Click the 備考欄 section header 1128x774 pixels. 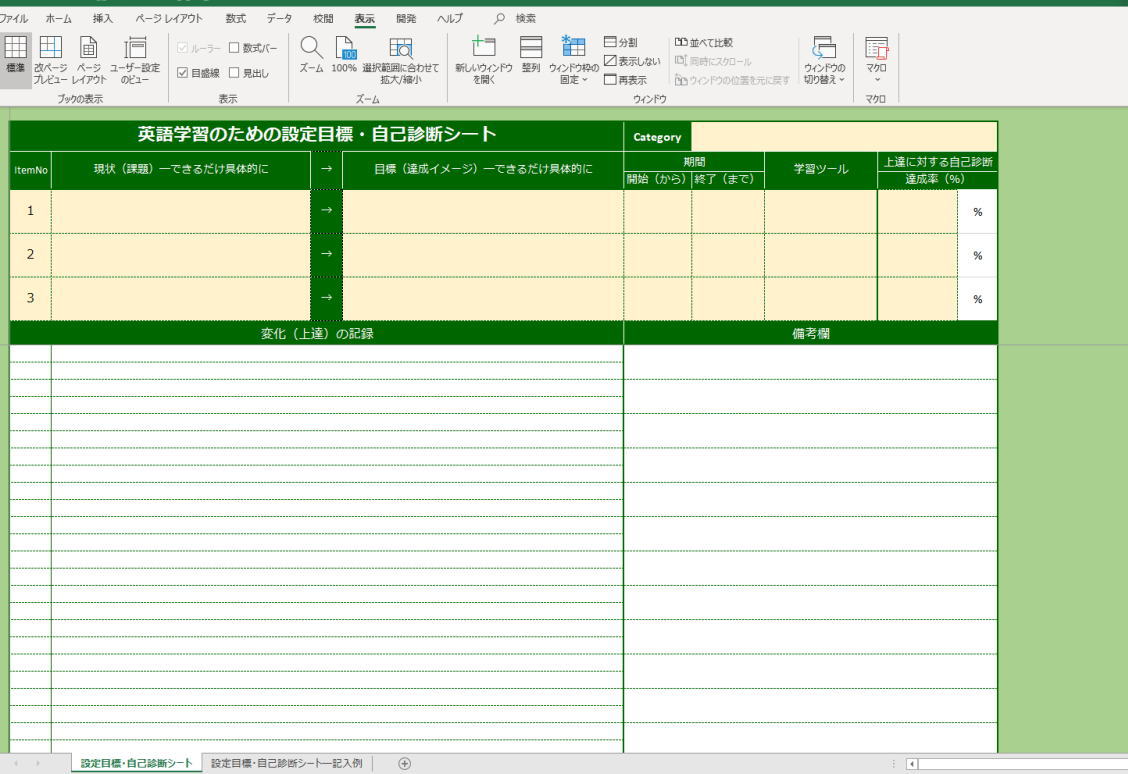tap(811, 333)
